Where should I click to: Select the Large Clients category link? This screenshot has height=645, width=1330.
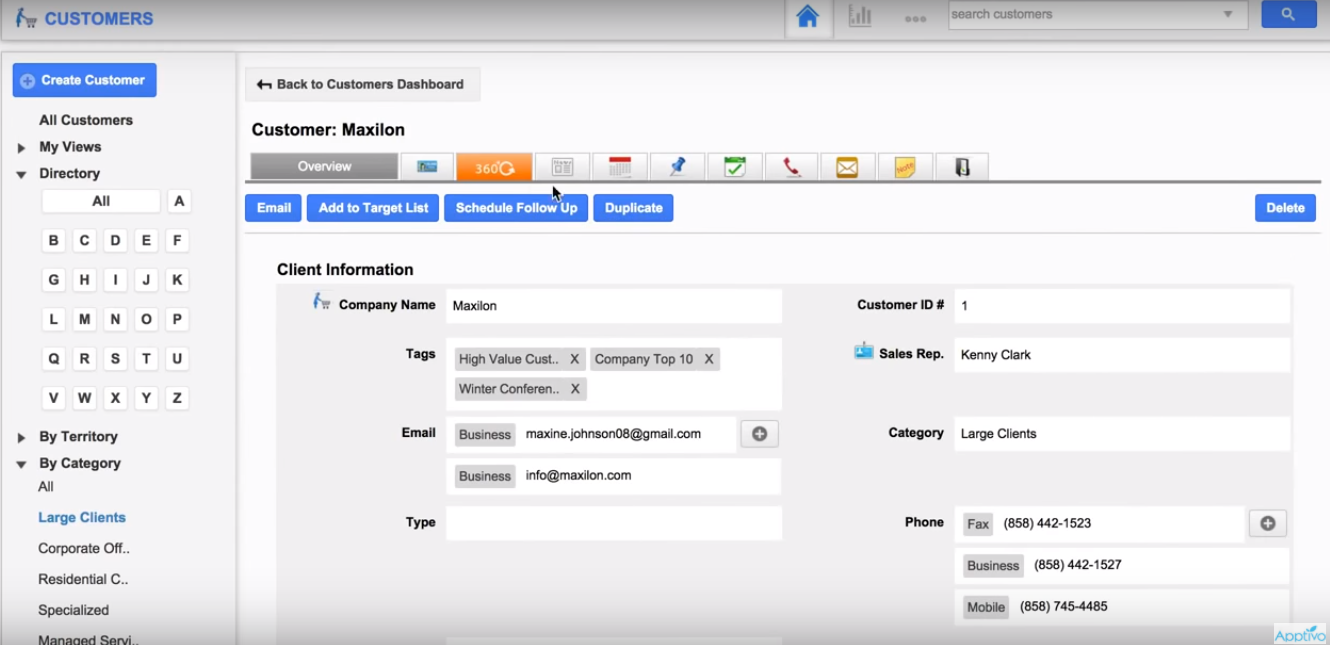pyautogui.click(x=81, y=517)
